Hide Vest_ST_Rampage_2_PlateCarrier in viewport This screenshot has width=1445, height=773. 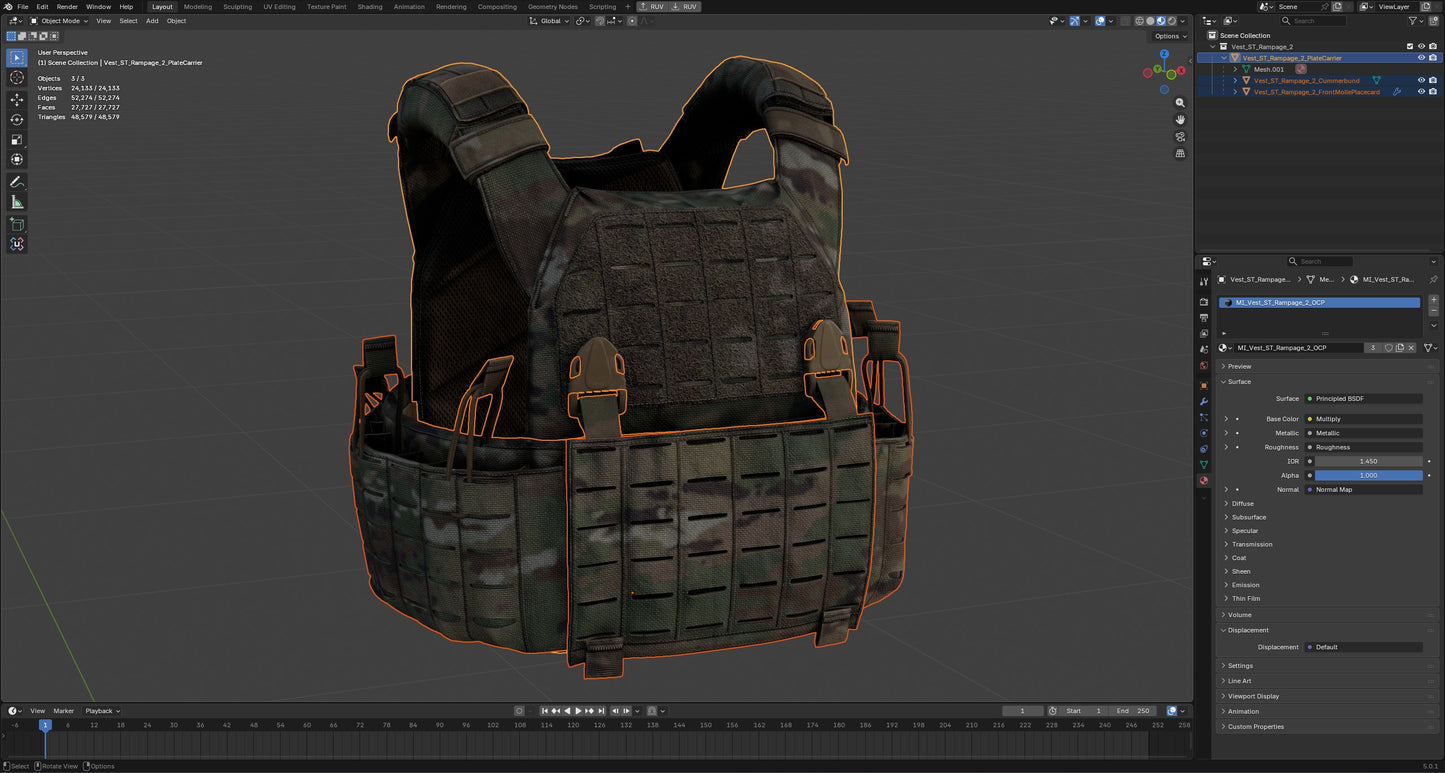pyautogui.click(x=1421, y=58)
